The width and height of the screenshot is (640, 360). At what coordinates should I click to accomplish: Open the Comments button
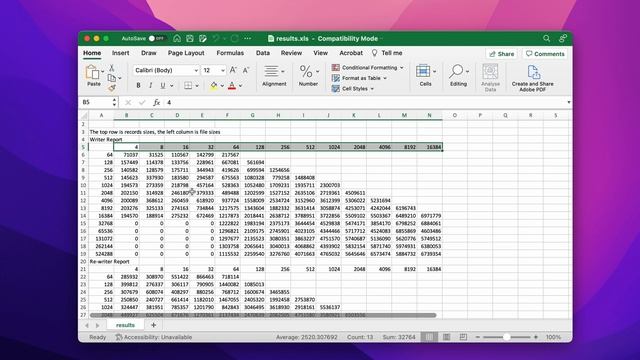[545, 54]
